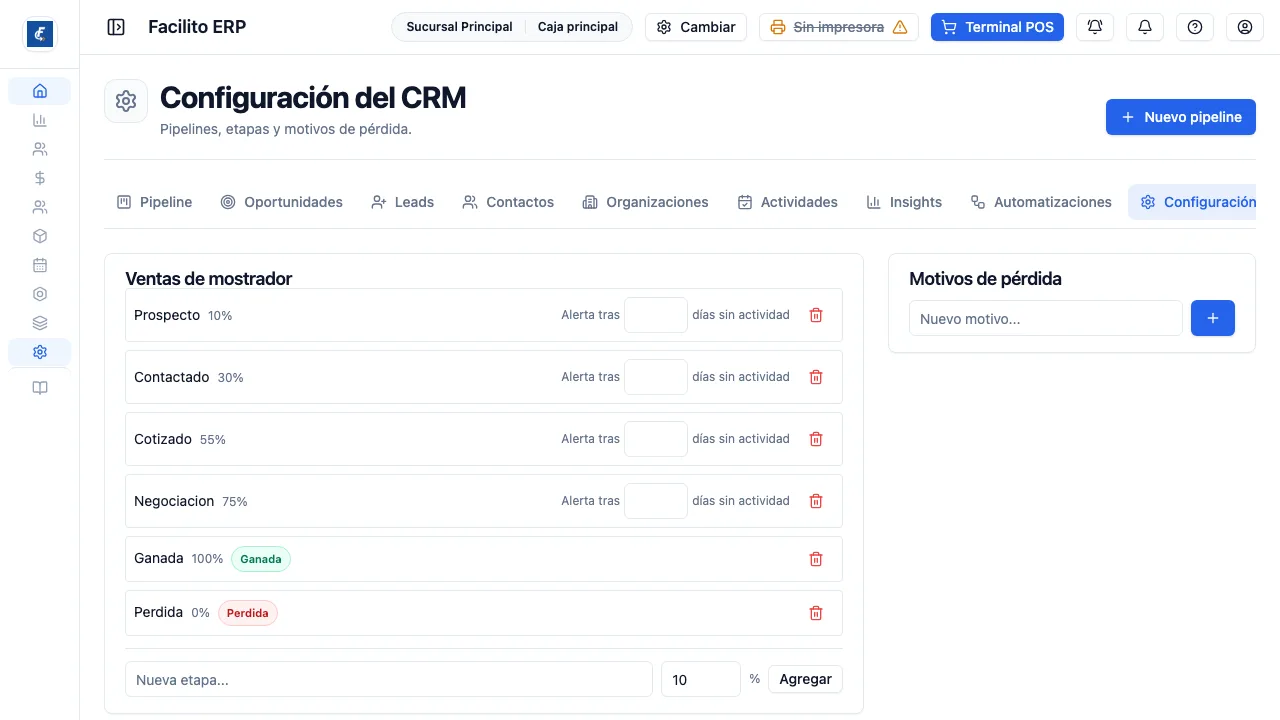Screen dimensions: 1280x720
Task: Delete the Ganada stage
Action: pyautogui.click(x=816, y=559)
